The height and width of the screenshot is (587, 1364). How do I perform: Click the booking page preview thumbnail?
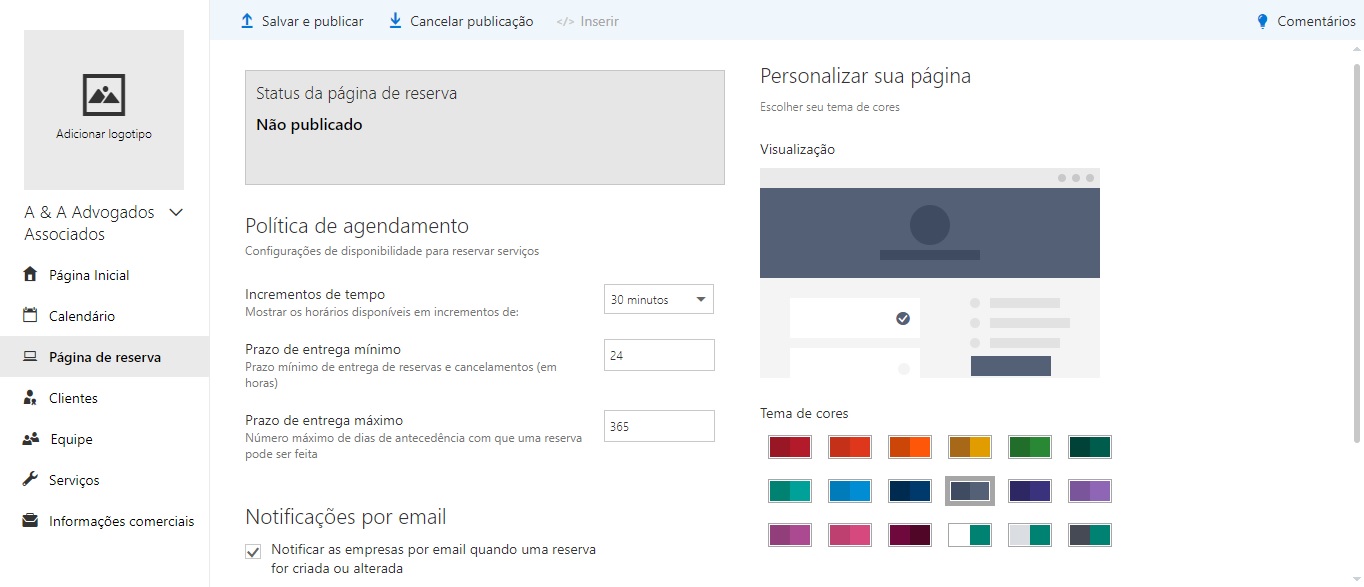pyautogui.click(x=929, y=273)
